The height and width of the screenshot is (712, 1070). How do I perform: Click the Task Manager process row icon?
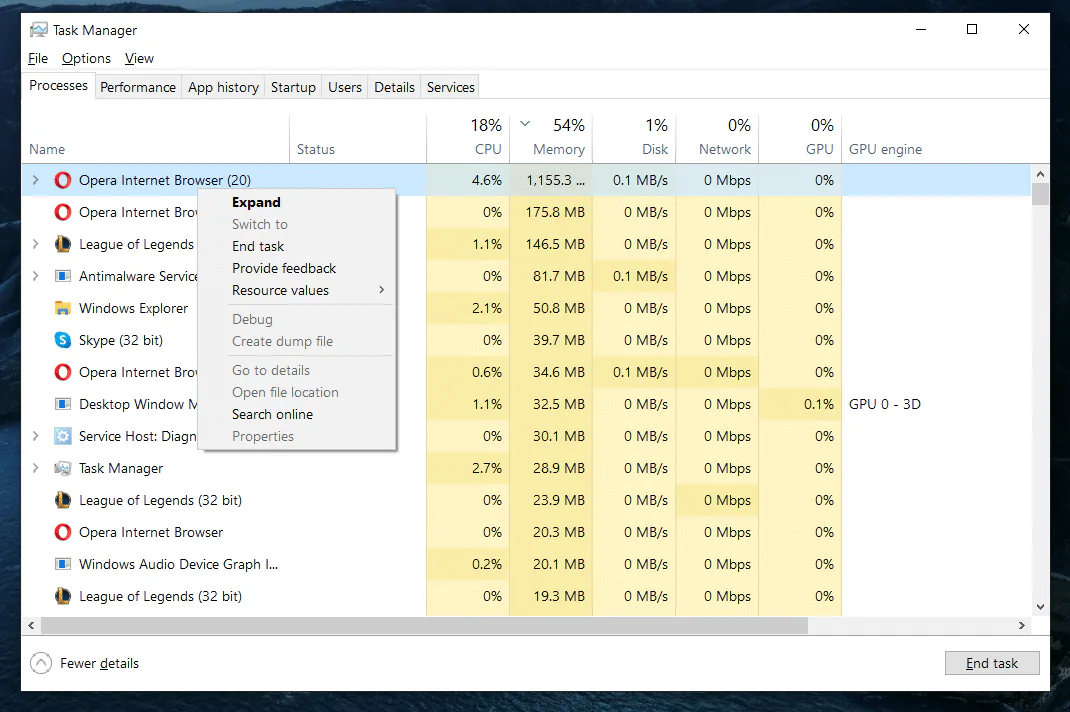pyautogui.click(x=63, y=468)
